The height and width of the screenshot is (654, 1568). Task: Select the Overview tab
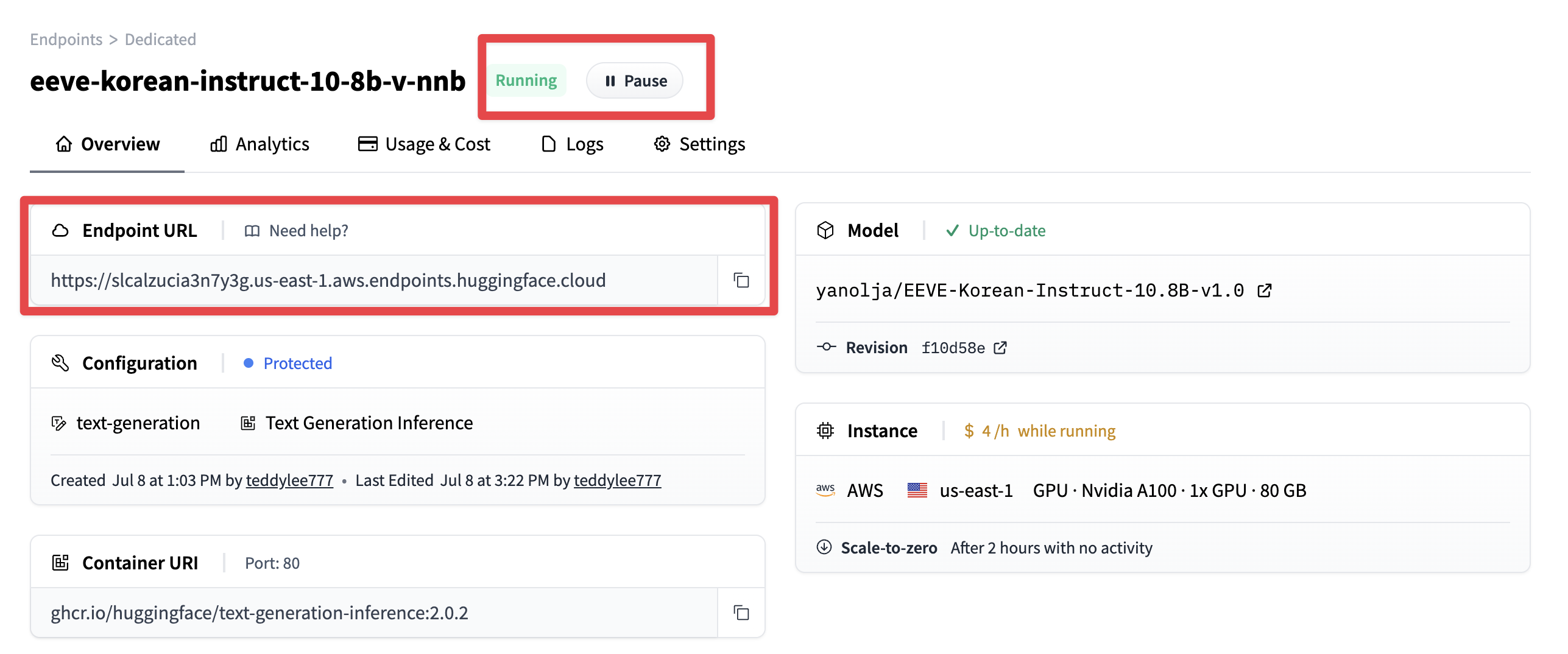click(x=107, y=144)
